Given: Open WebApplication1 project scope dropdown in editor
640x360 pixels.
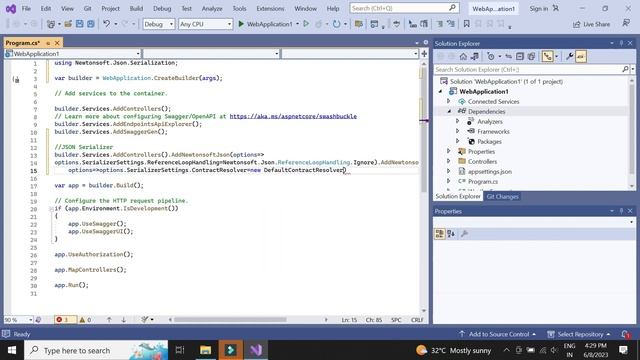Looking at the screenshot, I should click(73, 53).
